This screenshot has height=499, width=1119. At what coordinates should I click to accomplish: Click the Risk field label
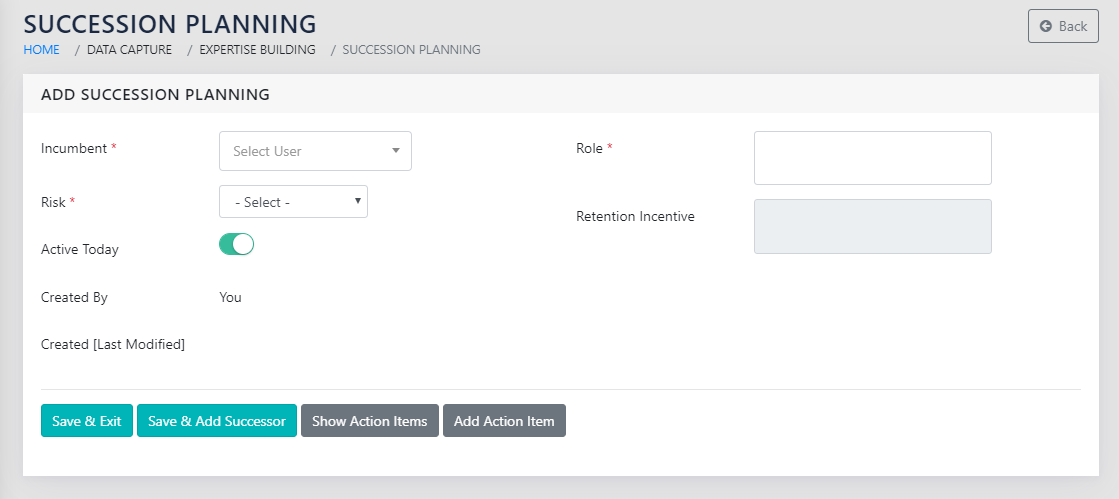[53, 202]
